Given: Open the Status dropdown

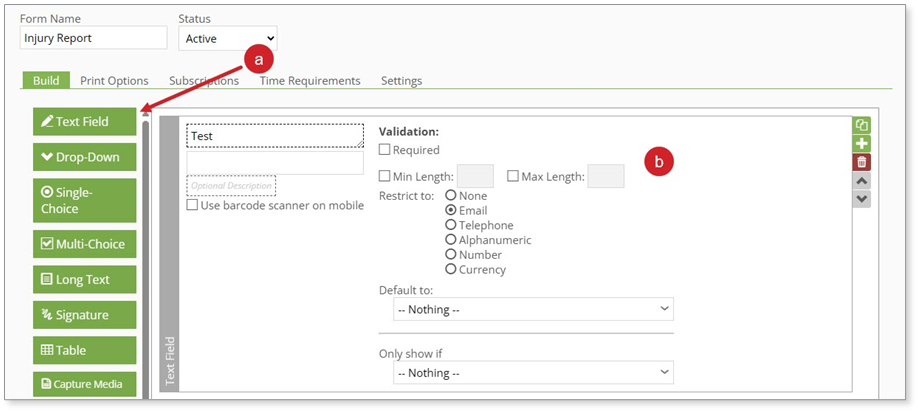Looking at the screenshot, I should click(227, 38).
